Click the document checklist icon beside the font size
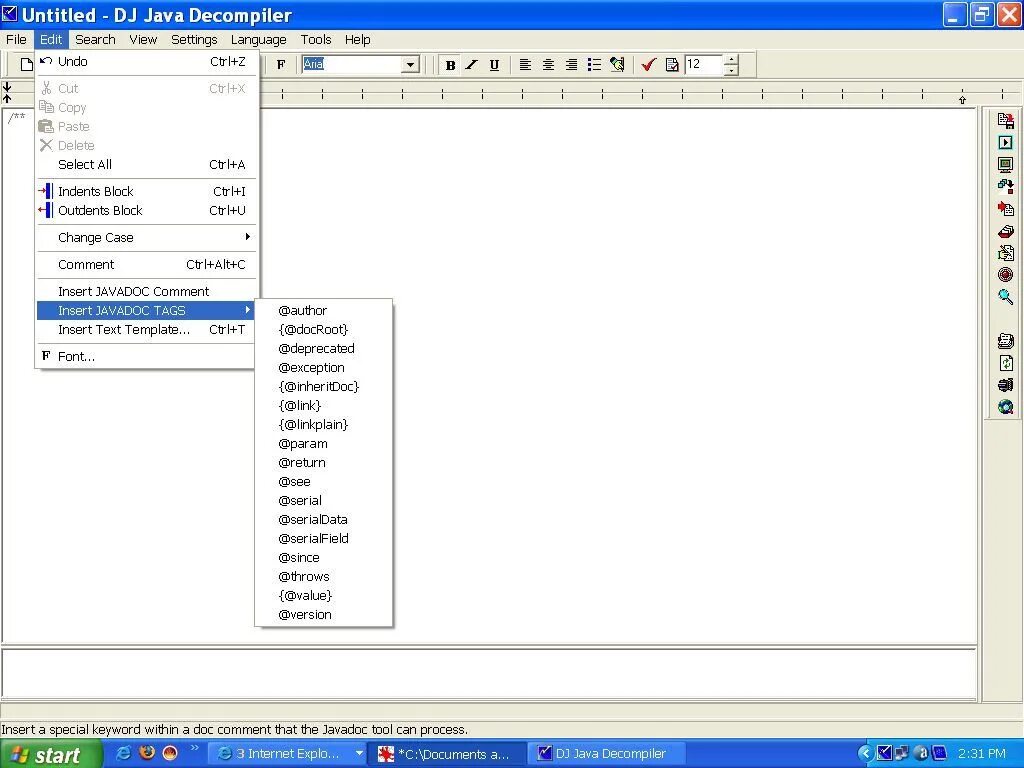 [x=672, y=65]
